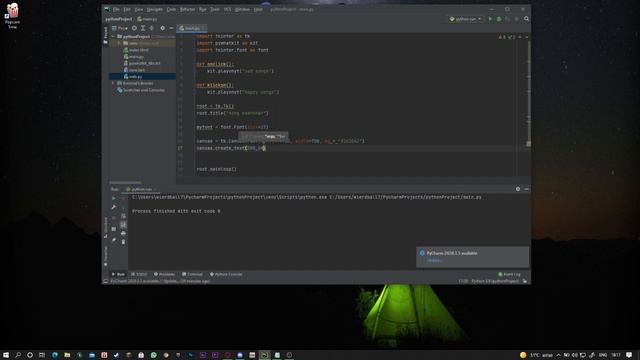Hide the Run panel with minus icon
640x360 pixels.
pos(526,189)
